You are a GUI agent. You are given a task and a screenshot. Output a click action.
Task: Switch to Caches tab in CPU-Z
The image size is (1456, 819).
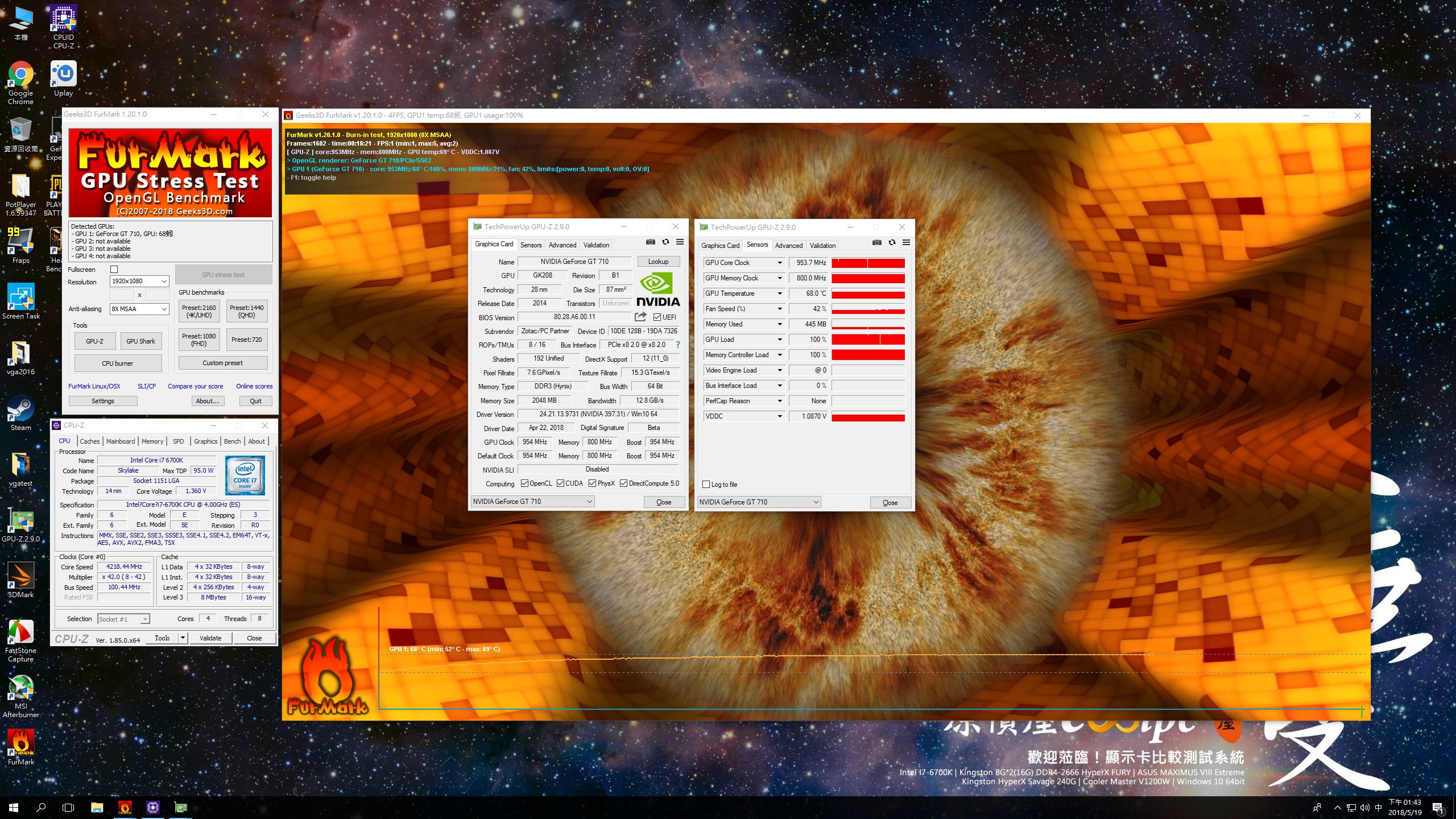coord(89,441)
